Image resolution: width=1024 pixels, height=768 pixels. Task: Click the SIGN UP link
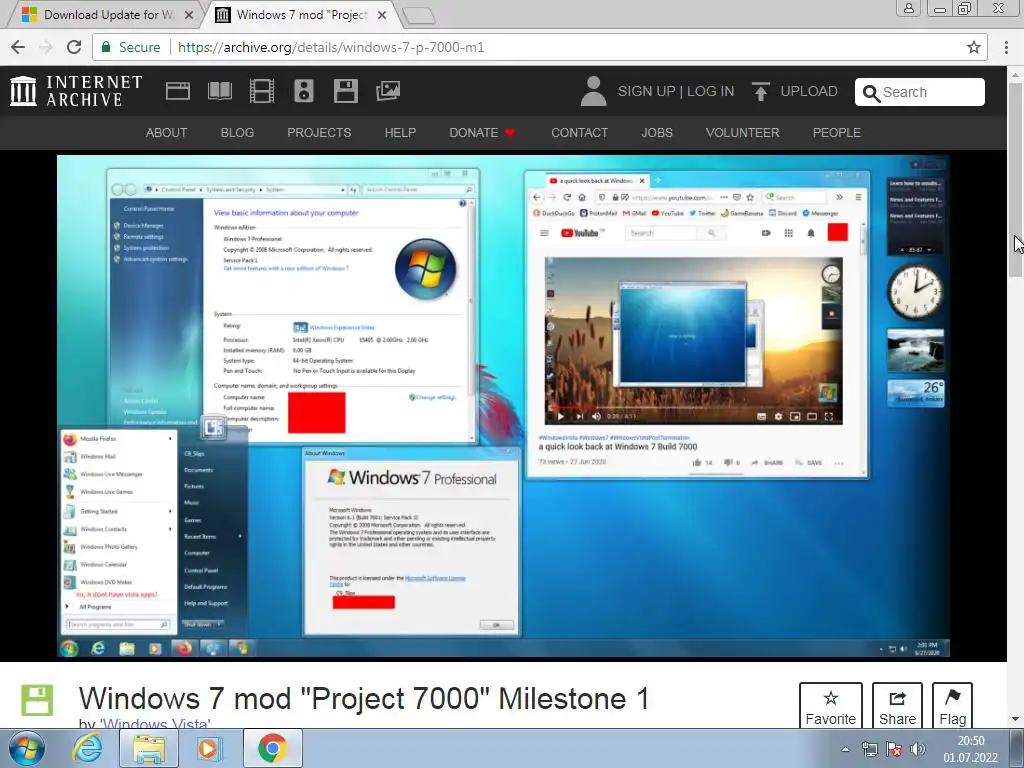click(x=646, y=91)
